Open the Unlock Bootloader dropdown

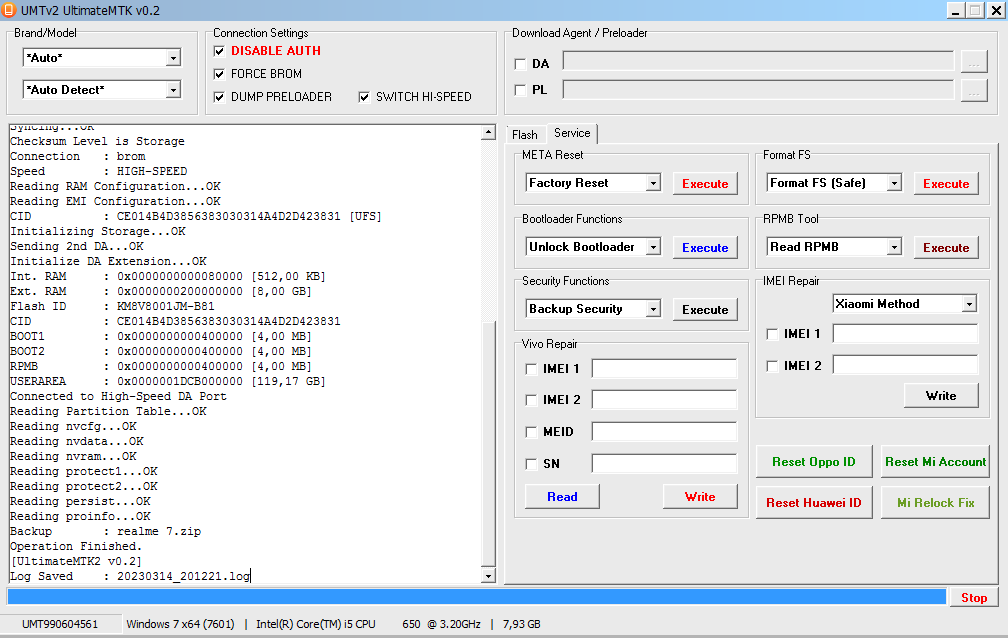coord(653,247)
